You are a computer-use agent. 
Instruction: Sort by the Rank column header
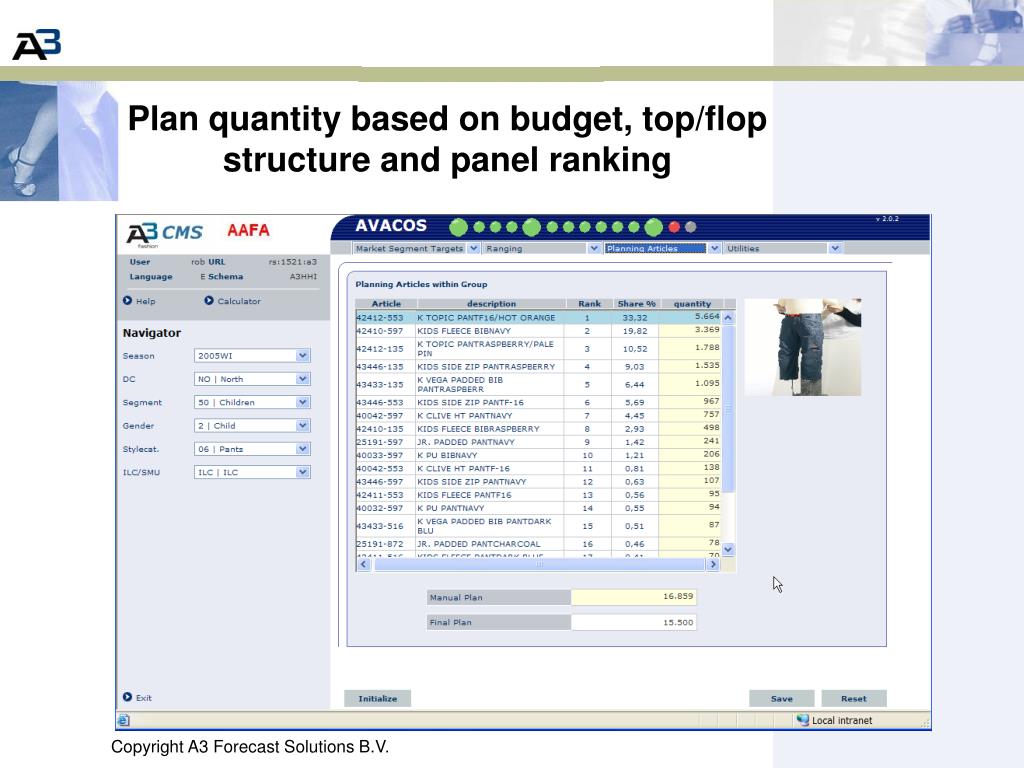coord(589,304)
